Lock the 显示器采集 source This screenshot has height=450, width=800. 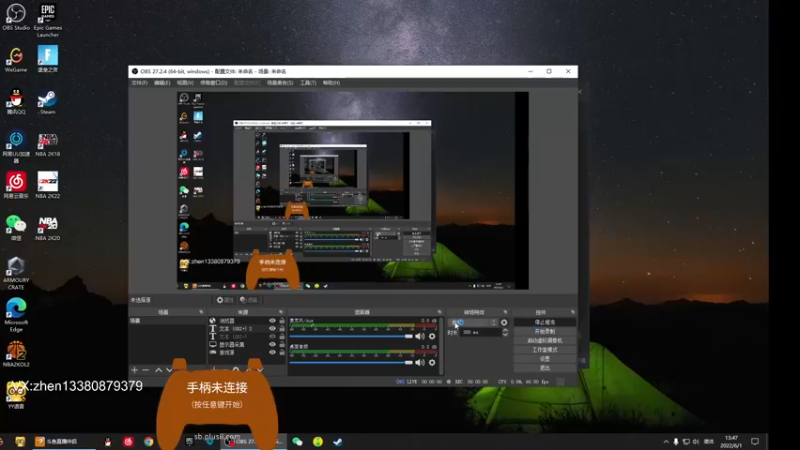pos(282,344)
